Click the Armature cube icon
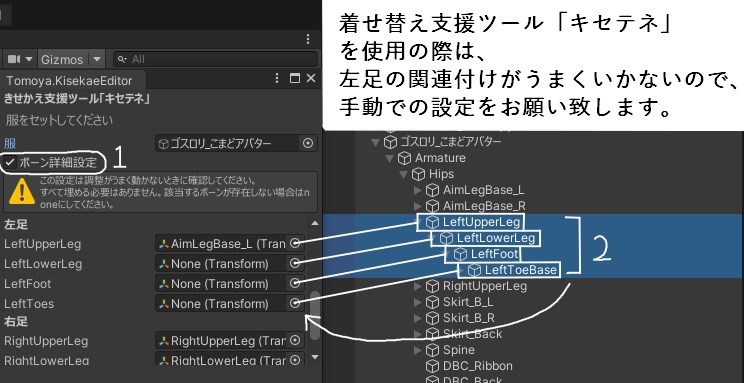The height and width of the screenshot is (383, 744). pyautogui.click(x=404, y=158)
